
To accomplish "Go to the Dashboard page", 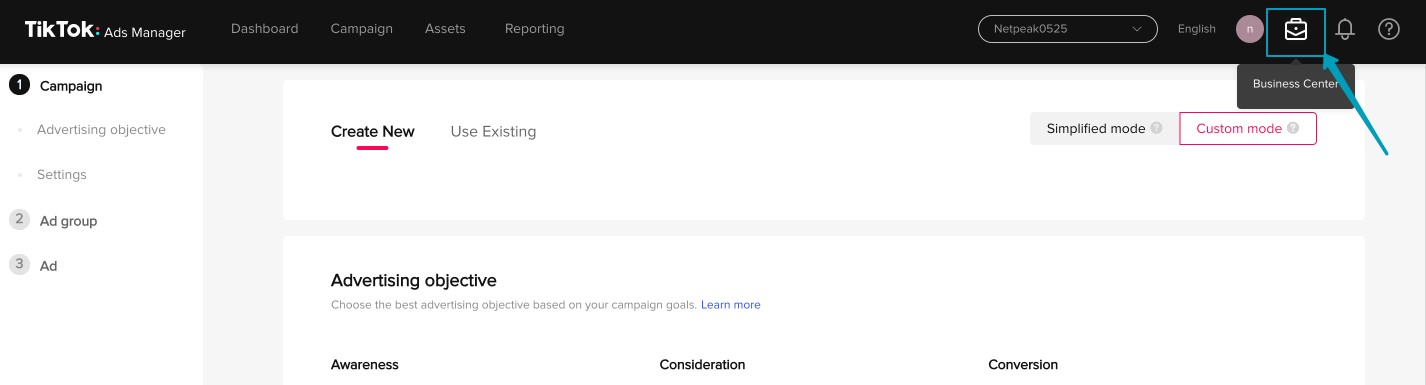I will pos(265,29).
